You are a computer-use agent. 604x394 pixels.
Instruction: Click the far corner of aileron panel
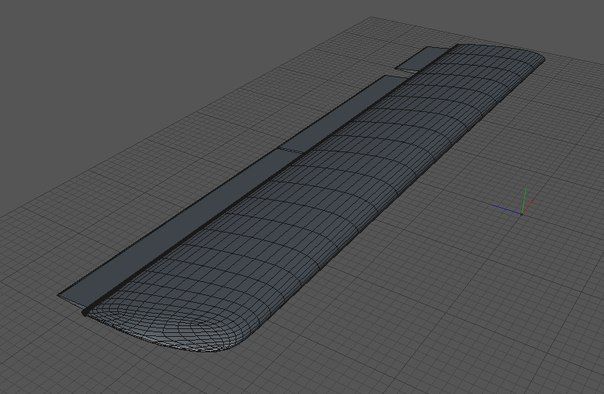pyautogui.click(x=428, y=48)
